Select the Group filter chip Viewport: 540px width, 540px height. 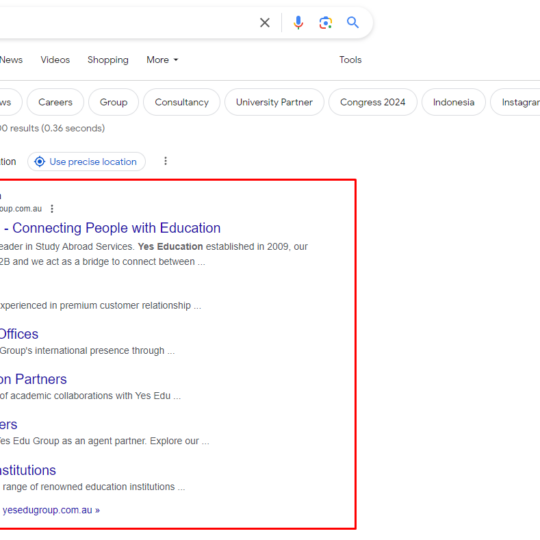pos(113,102)
